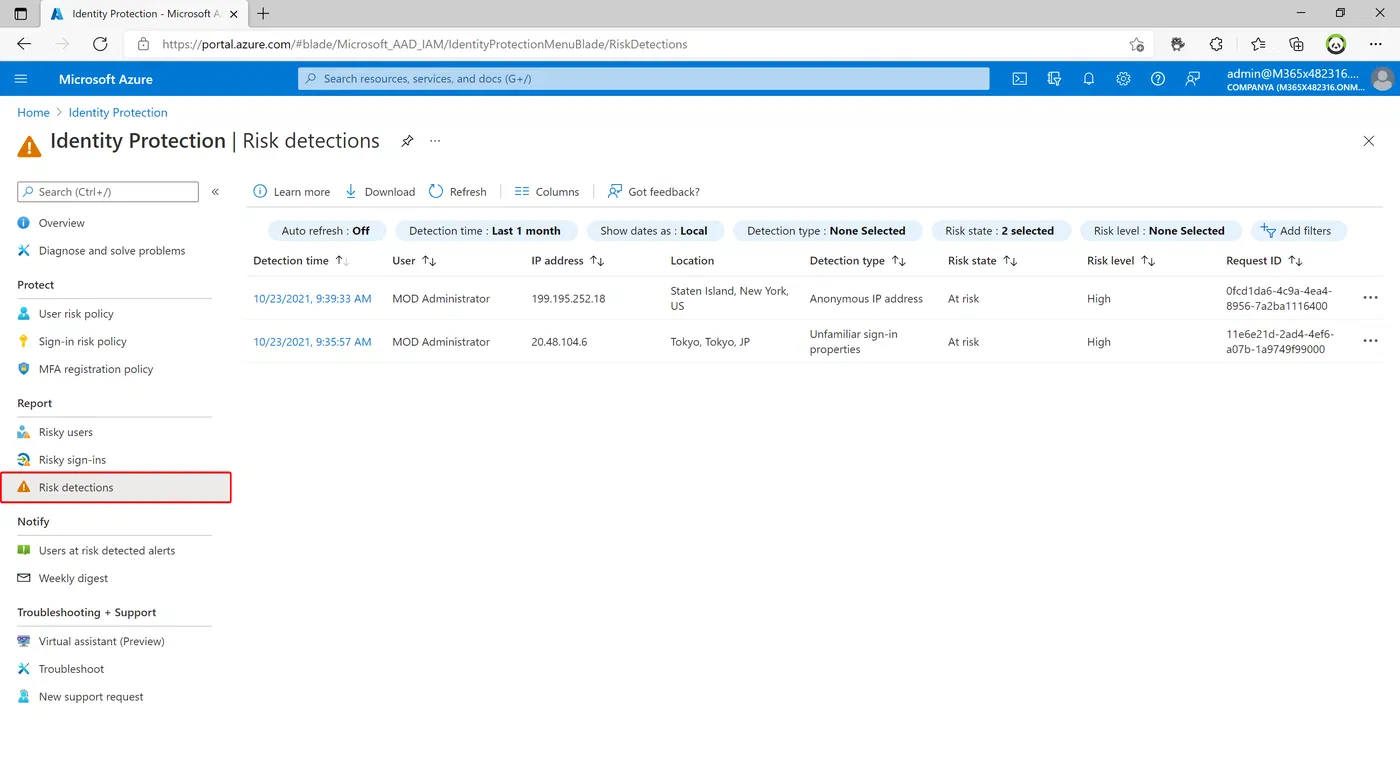Click Learn more in the toolbar
1400x761 pixels.
click(x=292, y=192)
